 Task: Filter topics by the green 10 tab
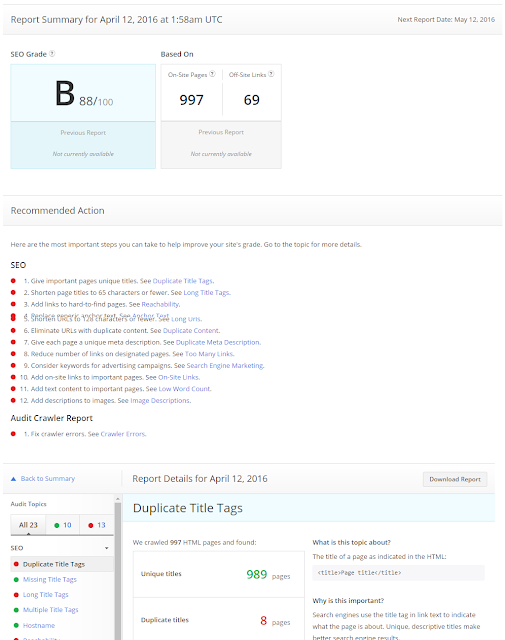[x=62, y=525]
